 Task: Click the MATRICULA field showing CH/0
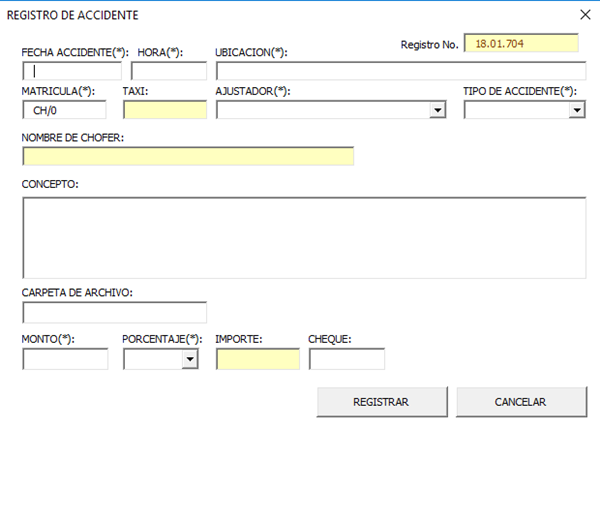point(64,110)
